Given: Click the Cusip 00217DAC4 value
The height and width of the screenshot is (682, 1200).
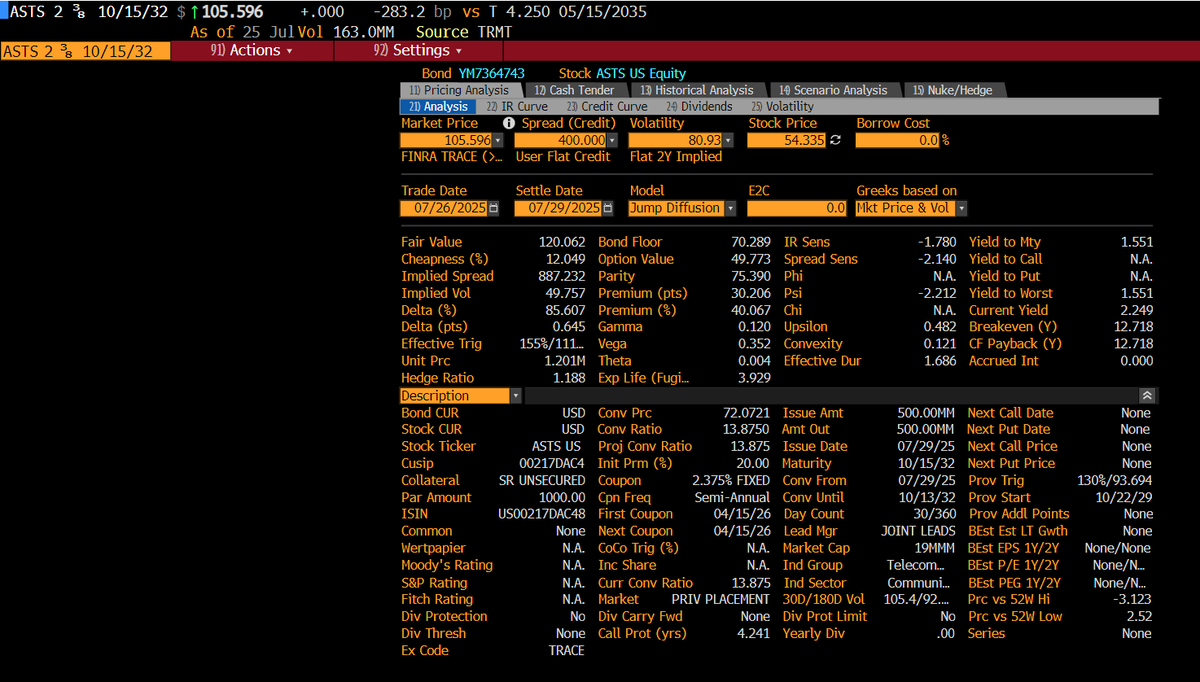Looking at the screenshot, I should [x=553, y=463].
